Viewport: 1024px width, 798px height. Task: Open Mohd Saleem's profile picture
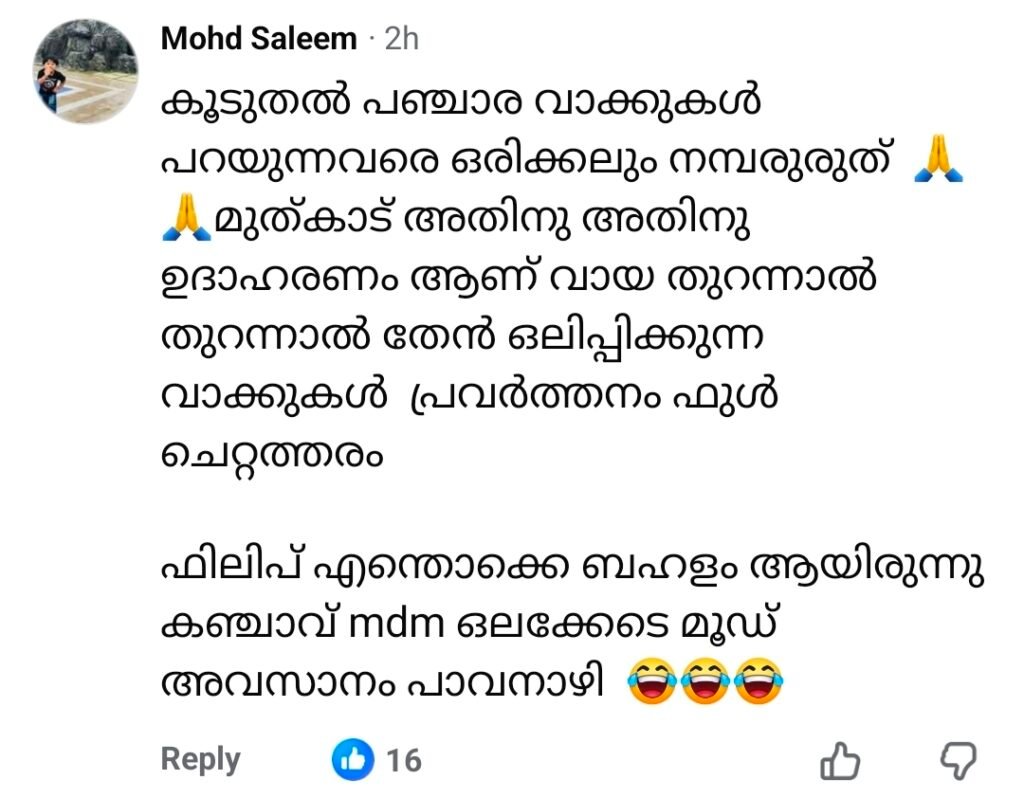85,72
